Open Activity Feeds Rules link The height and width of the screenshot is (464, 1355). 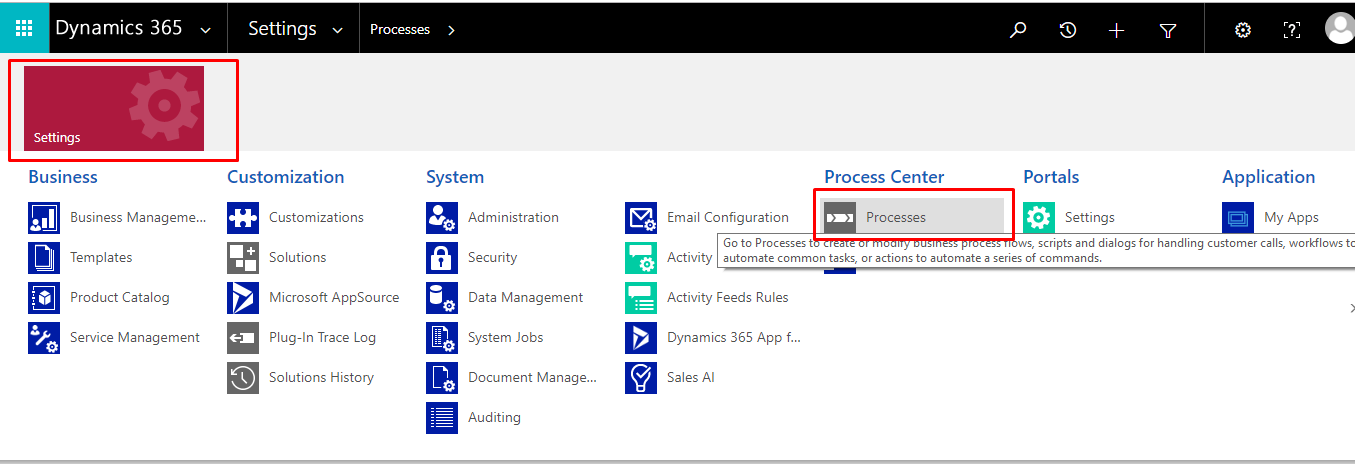point(728,297)
